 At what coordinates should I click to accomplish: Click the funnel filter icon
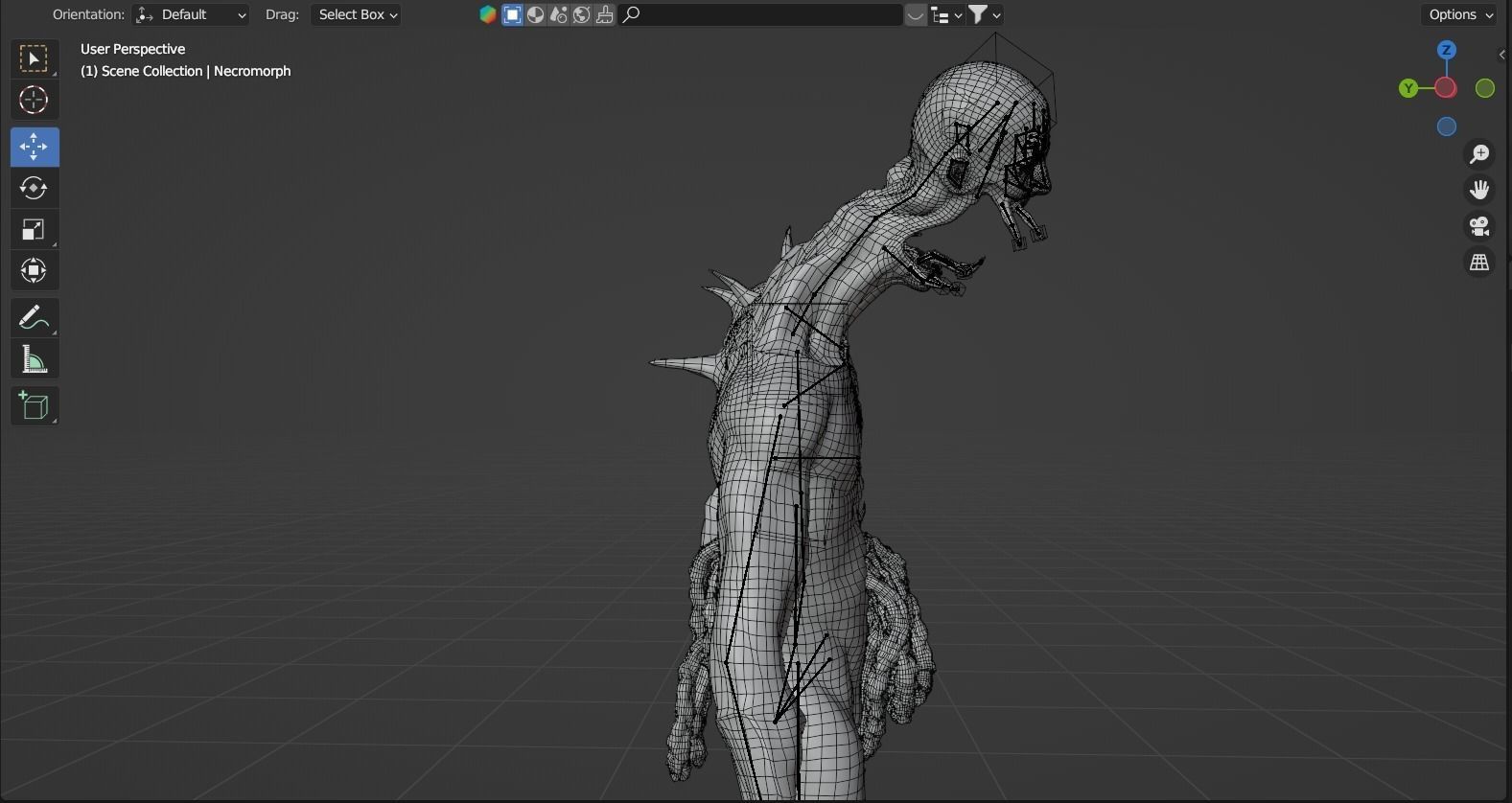click(x=978, y=14)
